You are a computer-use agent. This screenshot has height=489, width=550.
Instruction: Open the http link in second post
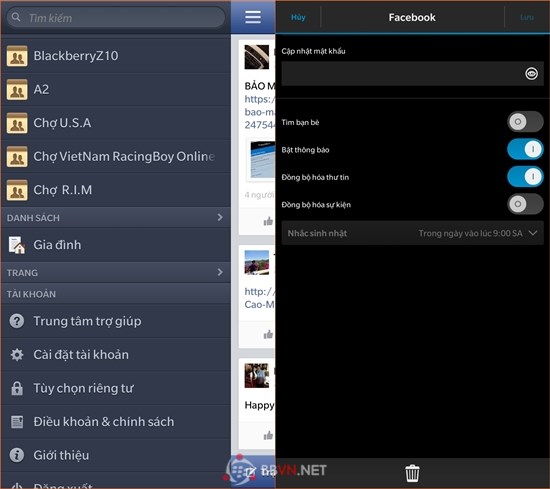coord(260,298)
